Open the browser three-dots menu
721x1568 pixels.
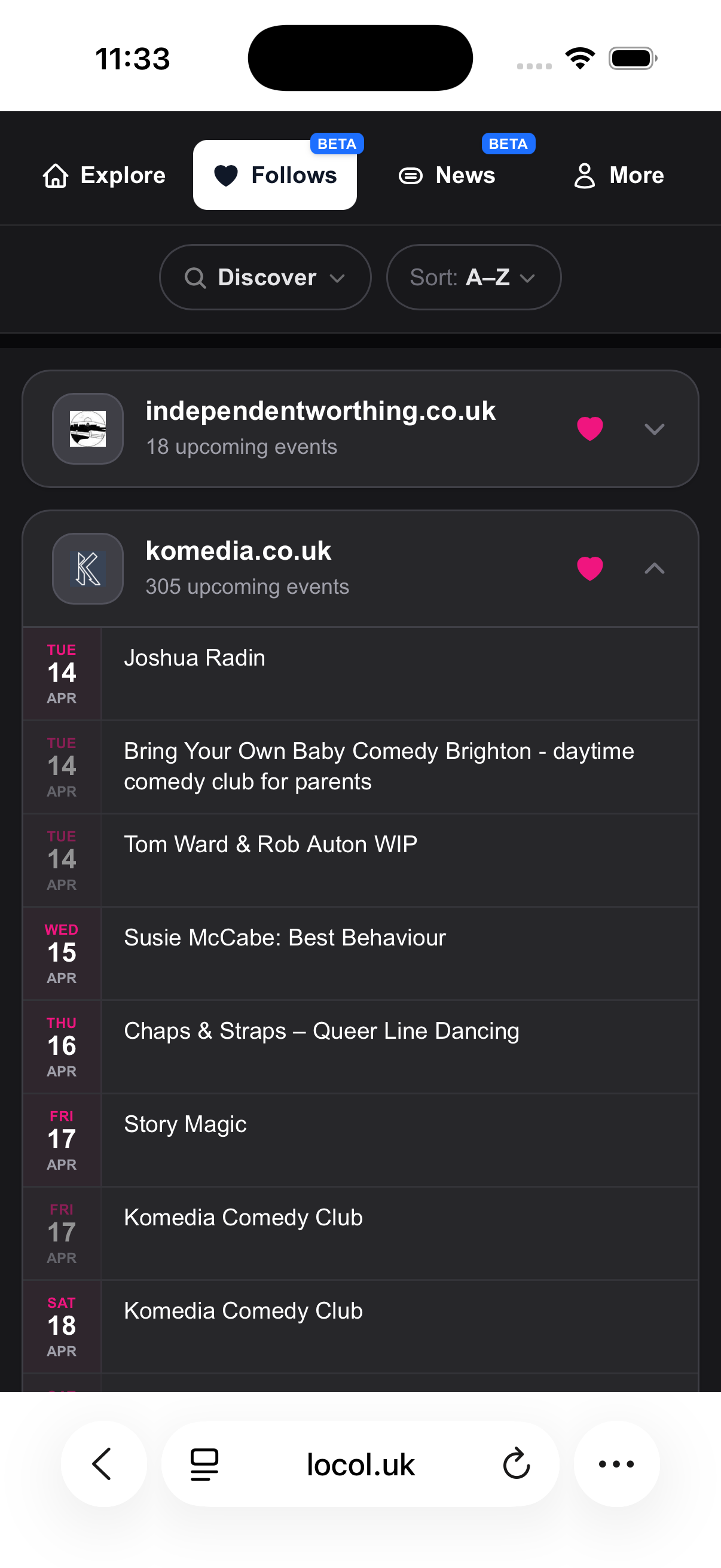coord(616,1464)
